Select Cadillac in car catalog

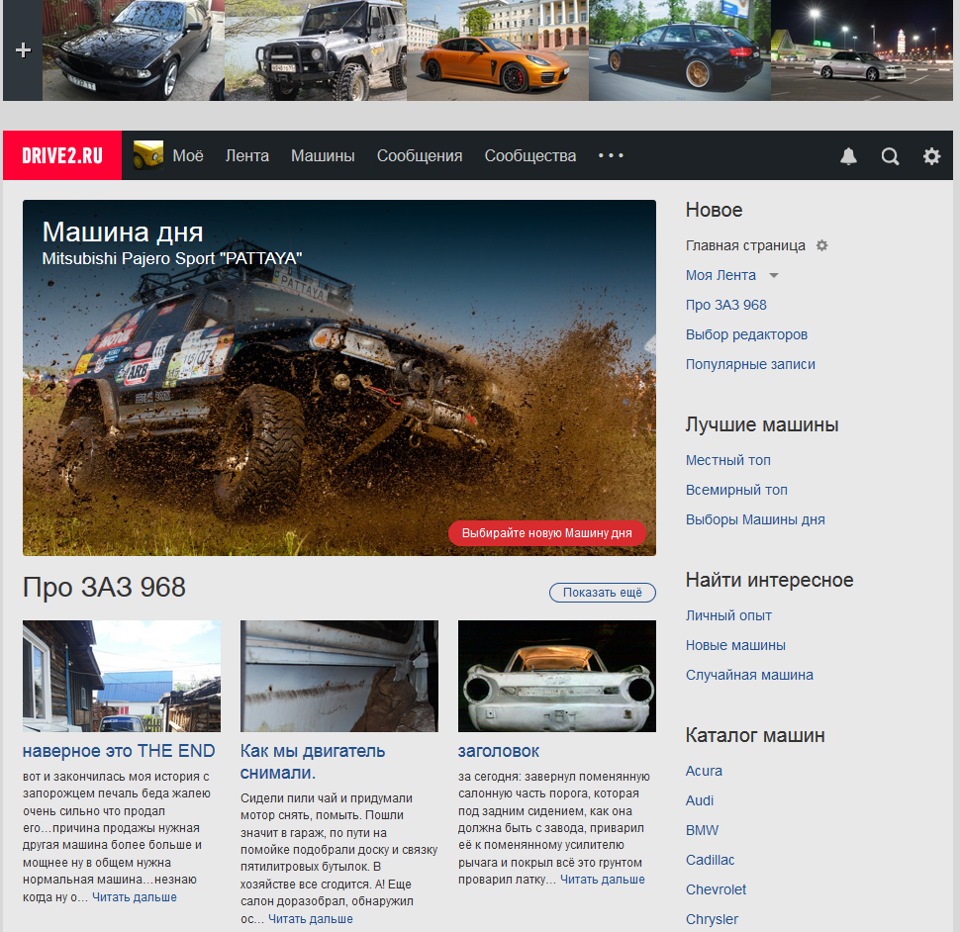click(710, 860)
